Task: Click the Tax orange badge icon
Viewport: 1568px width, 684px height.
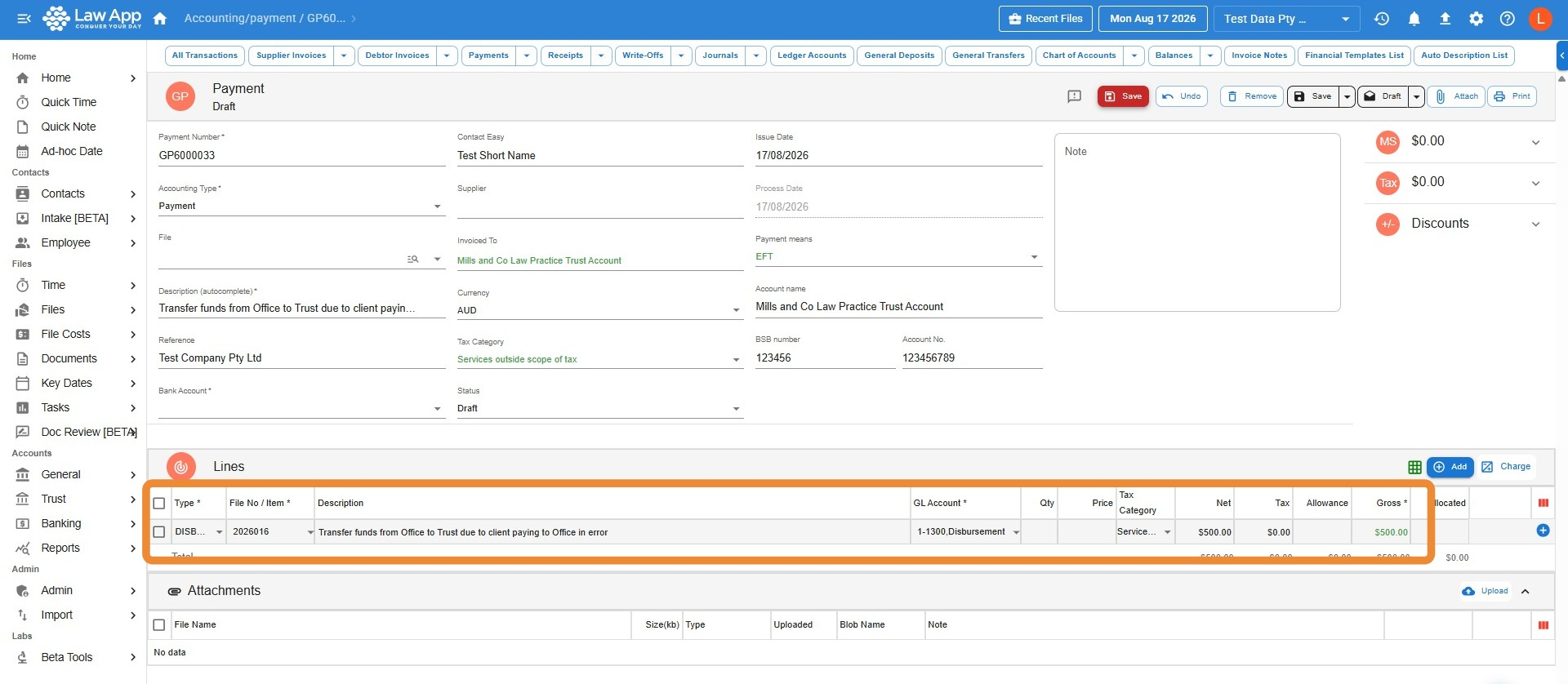Action: [1388, 183]
